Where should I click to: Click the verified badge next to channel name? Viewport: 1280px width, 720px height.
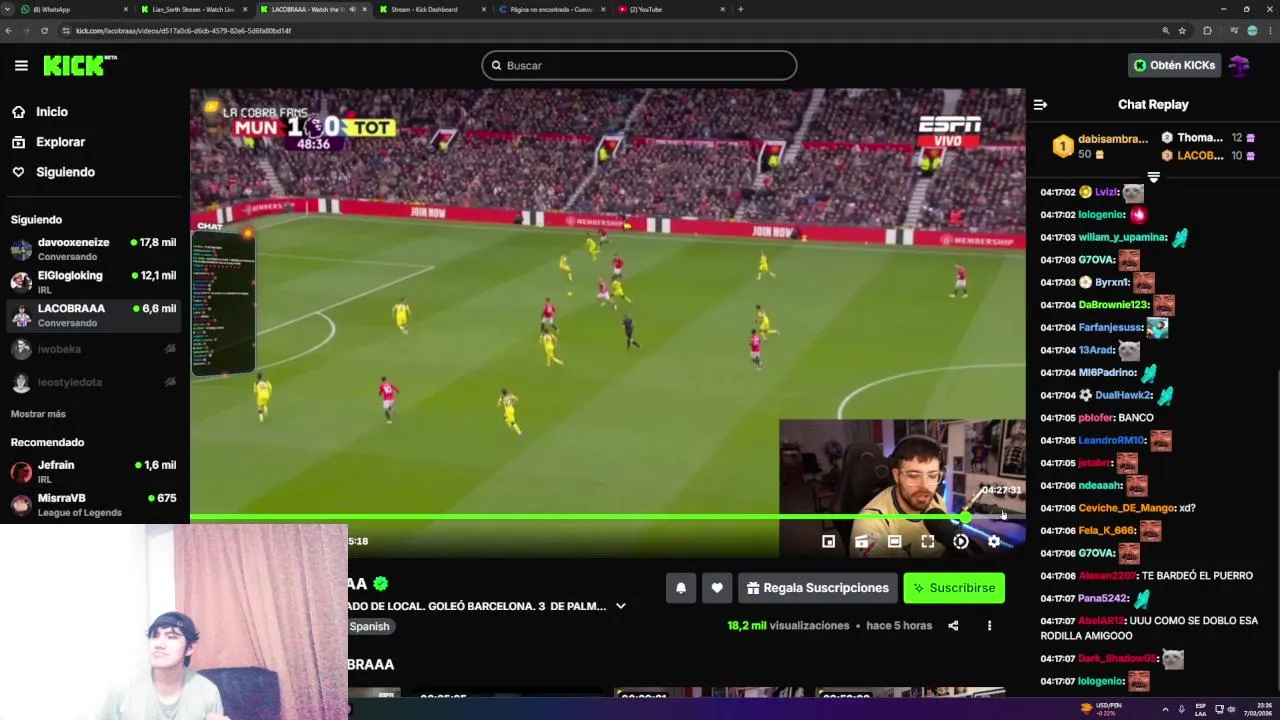pos(380,583)
